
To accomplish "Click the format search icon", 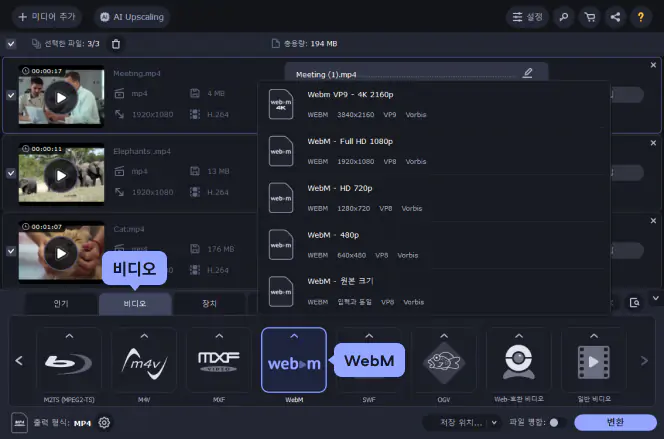I will pyautogui.click(x=634, y=303).
